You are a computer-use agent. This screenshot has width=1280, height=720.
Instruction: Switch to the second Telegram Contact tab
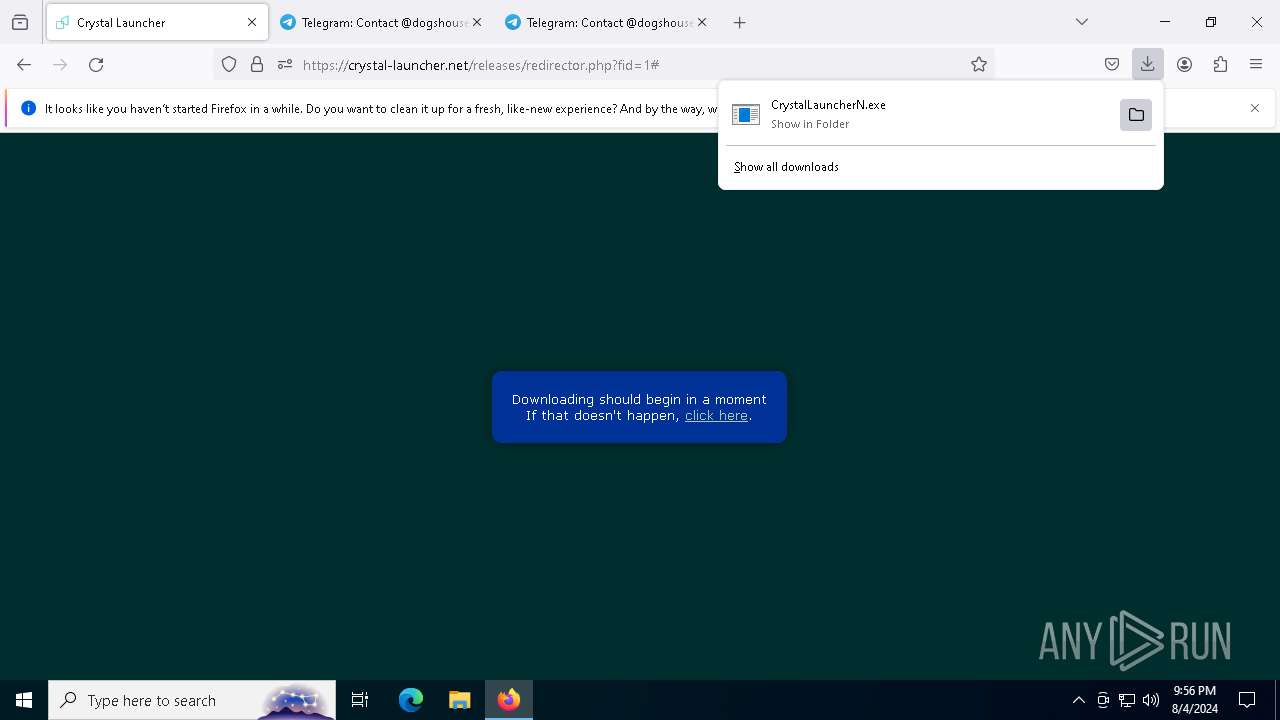(605, 22)
